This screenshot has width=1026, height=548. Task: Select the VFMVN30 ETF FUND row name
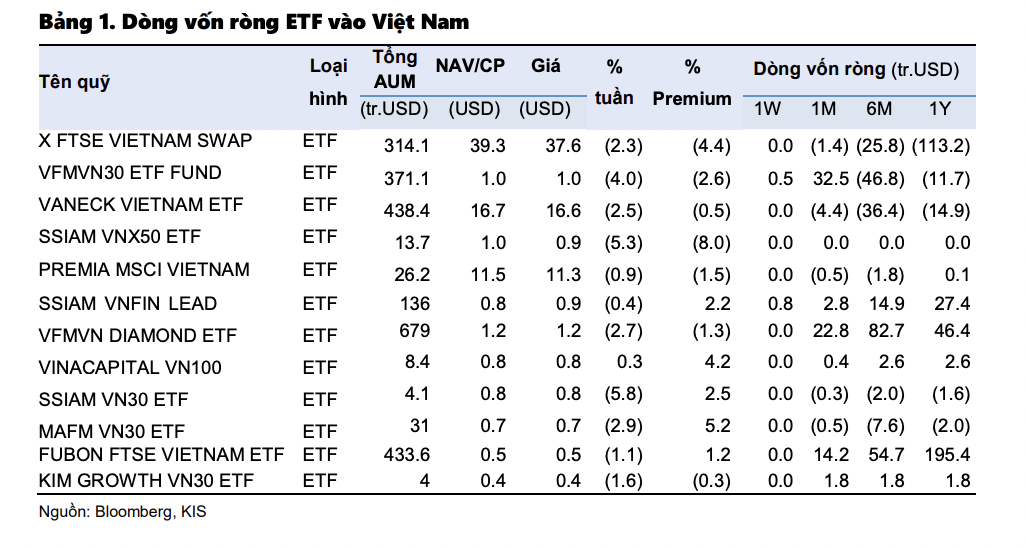tap(130, 173)
